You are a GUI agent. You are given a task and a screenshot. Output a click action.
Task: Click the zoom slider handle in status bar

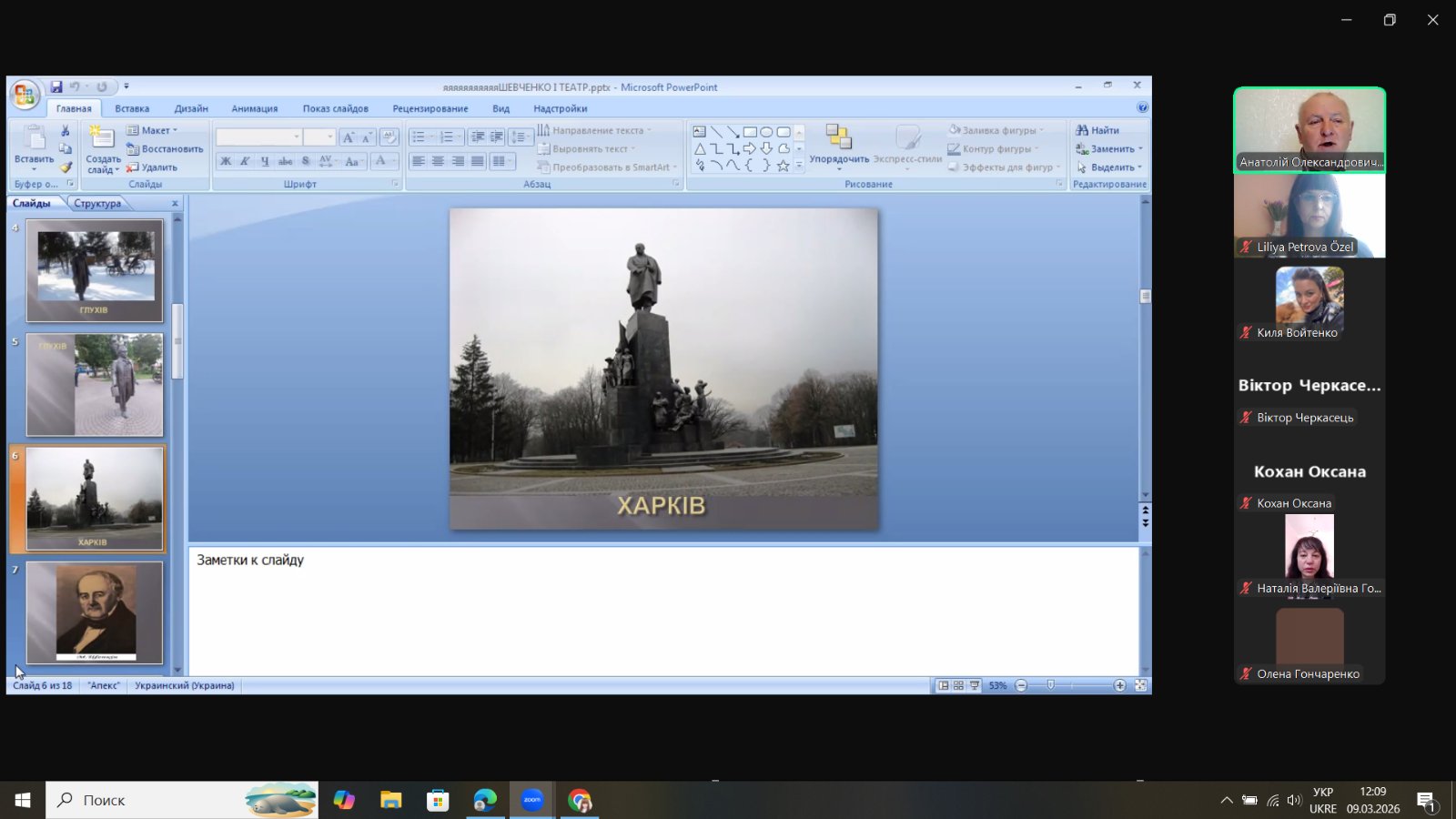(1050, 685)
